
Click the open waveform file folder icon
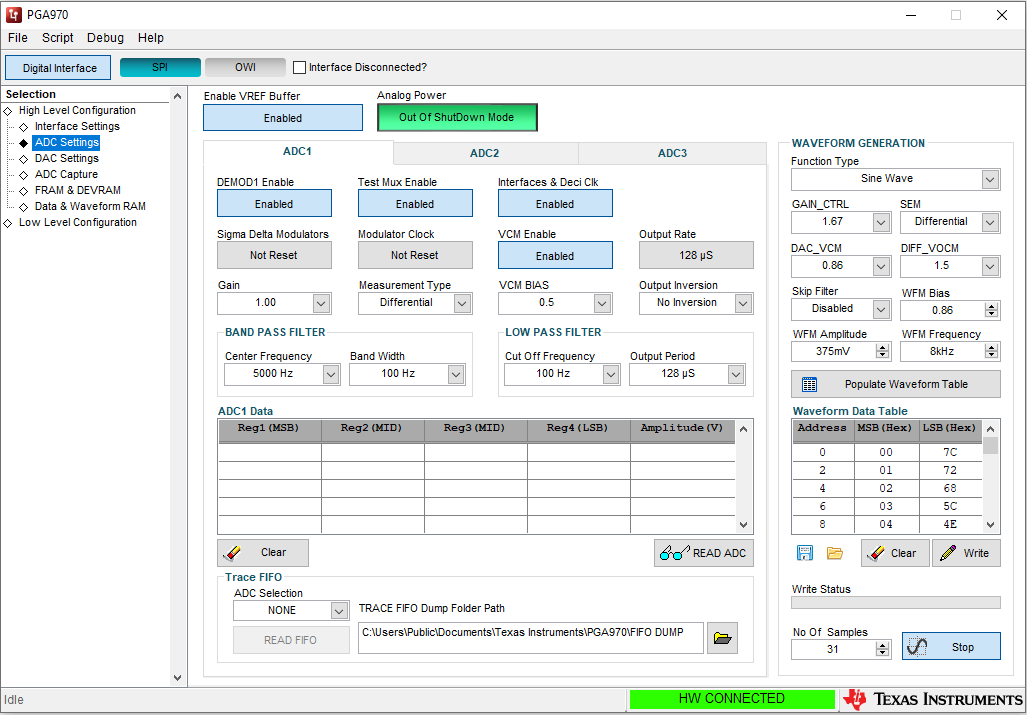click(834, 553)
